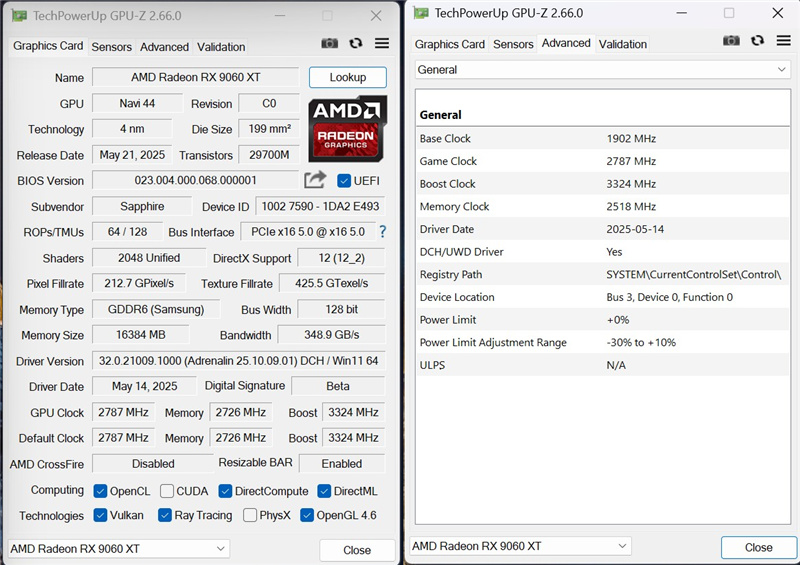The width and height of the screenshot is (800, 565).
Task: Click the BIOS export share icon
Action: coord(315,180)
